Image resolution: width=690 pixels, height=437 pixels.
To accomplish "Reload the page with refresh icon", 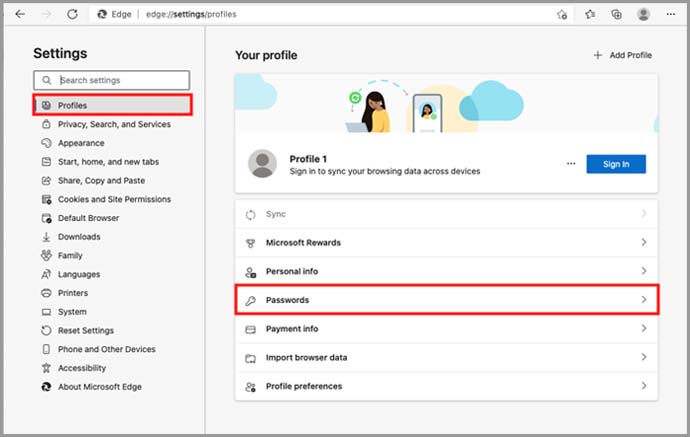I will point(72,14).
